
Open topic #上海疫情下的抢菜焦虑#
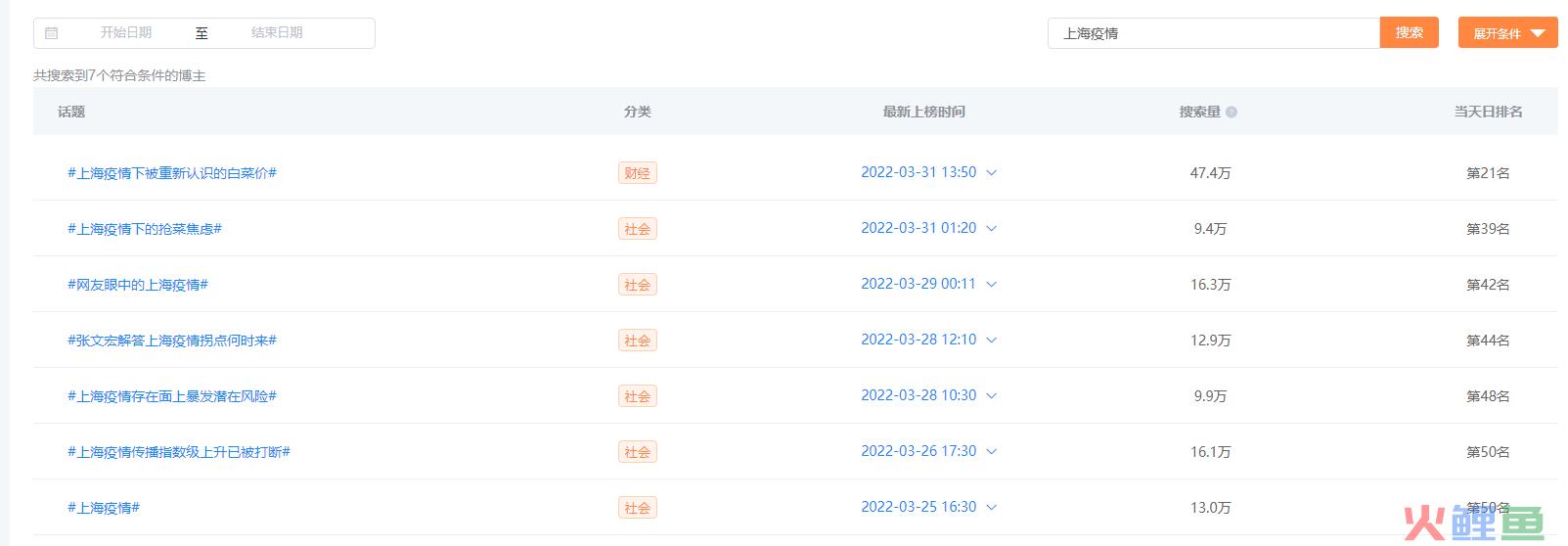coord(145,229)
